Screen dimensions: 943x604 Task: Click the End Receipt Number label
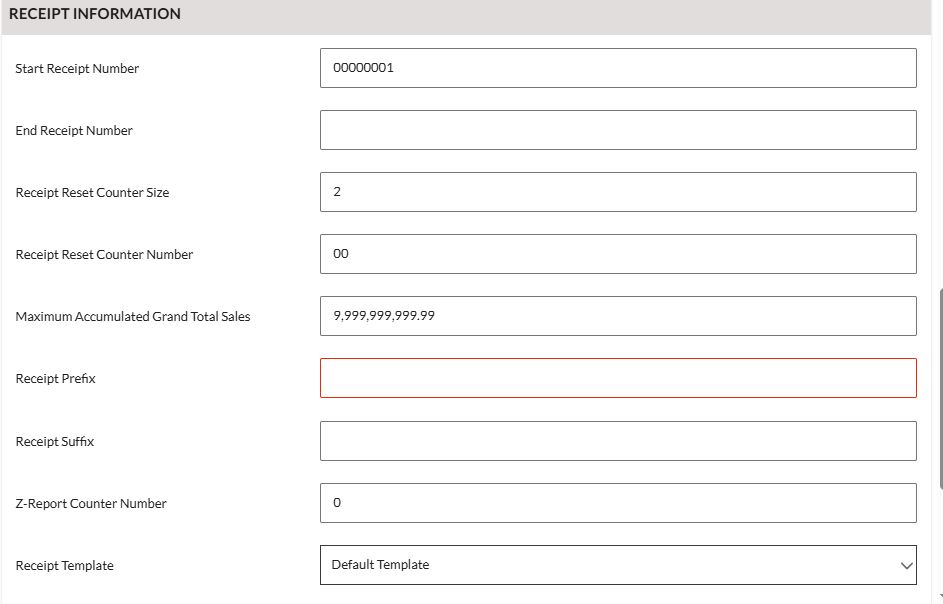coord(74,131)
